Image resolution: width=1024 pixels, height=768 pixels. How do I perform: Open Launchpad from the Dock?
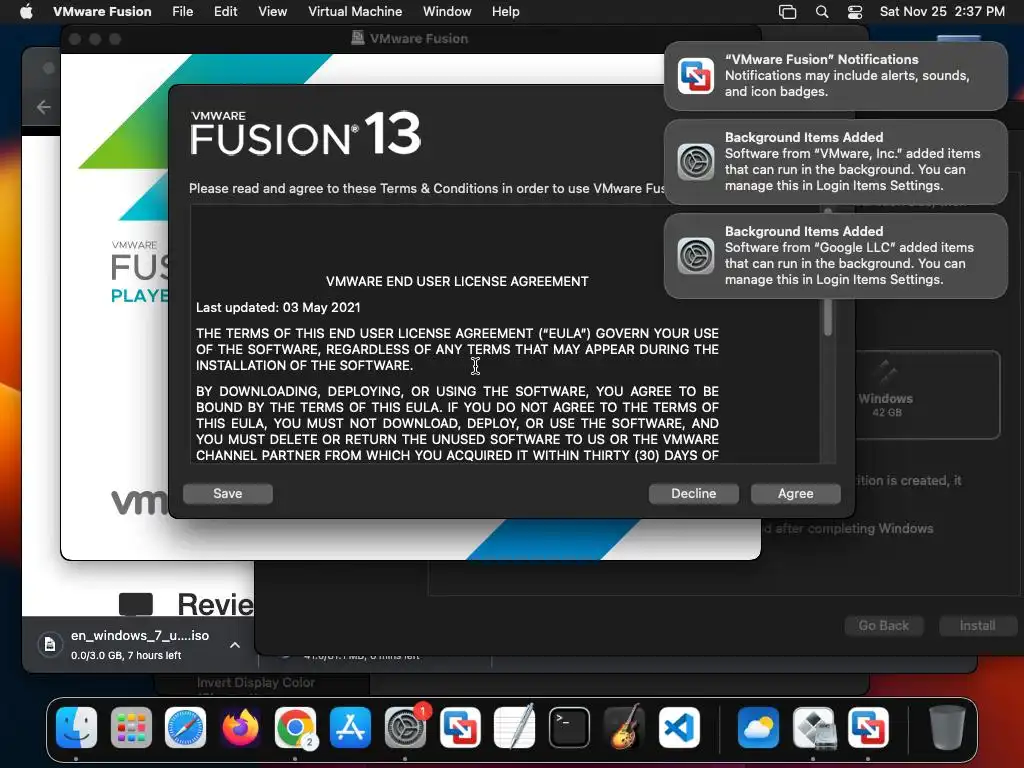[x=131, y=727]
